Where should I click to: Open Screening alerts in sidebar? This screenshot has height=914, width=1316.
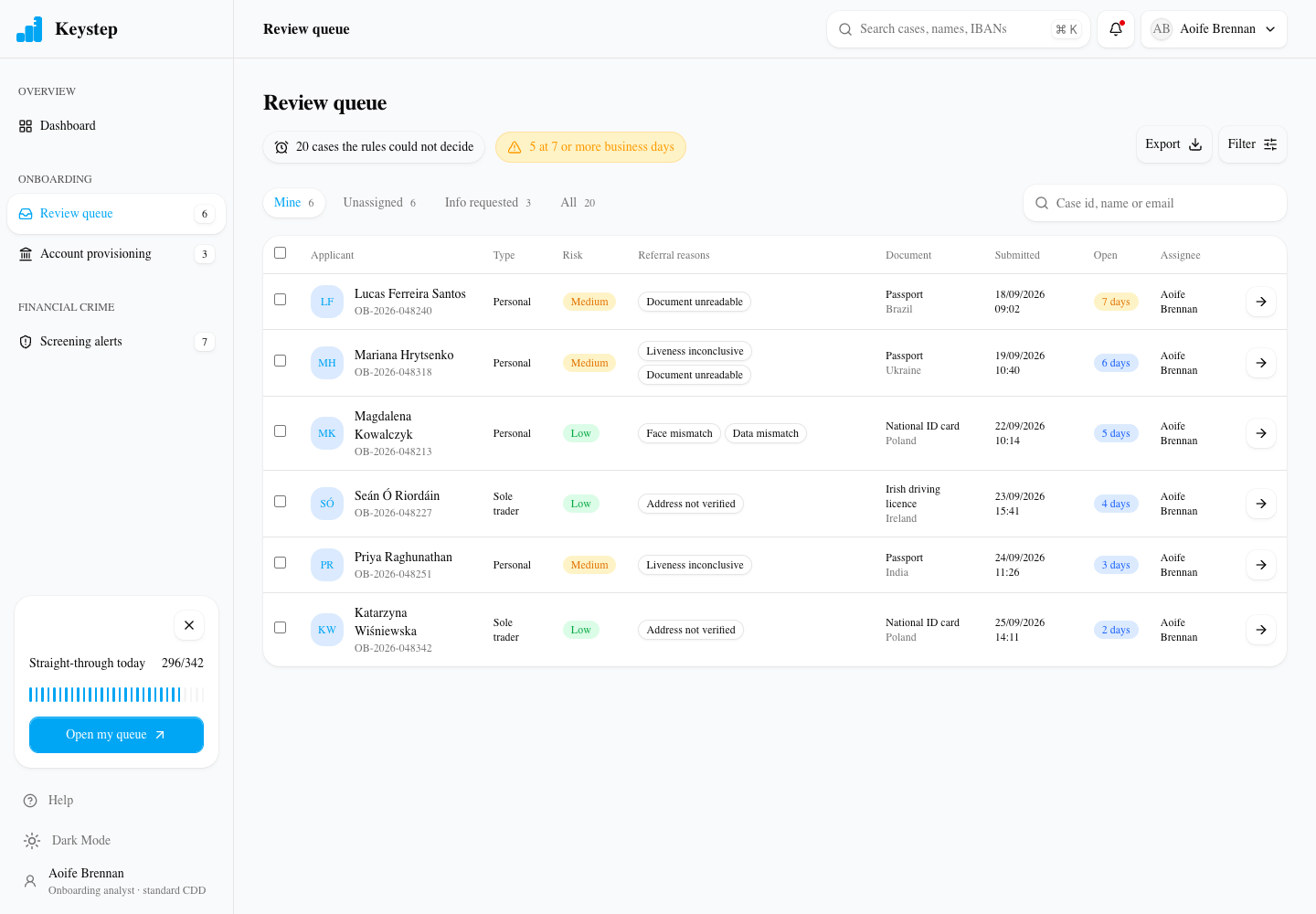coord(116,342)
